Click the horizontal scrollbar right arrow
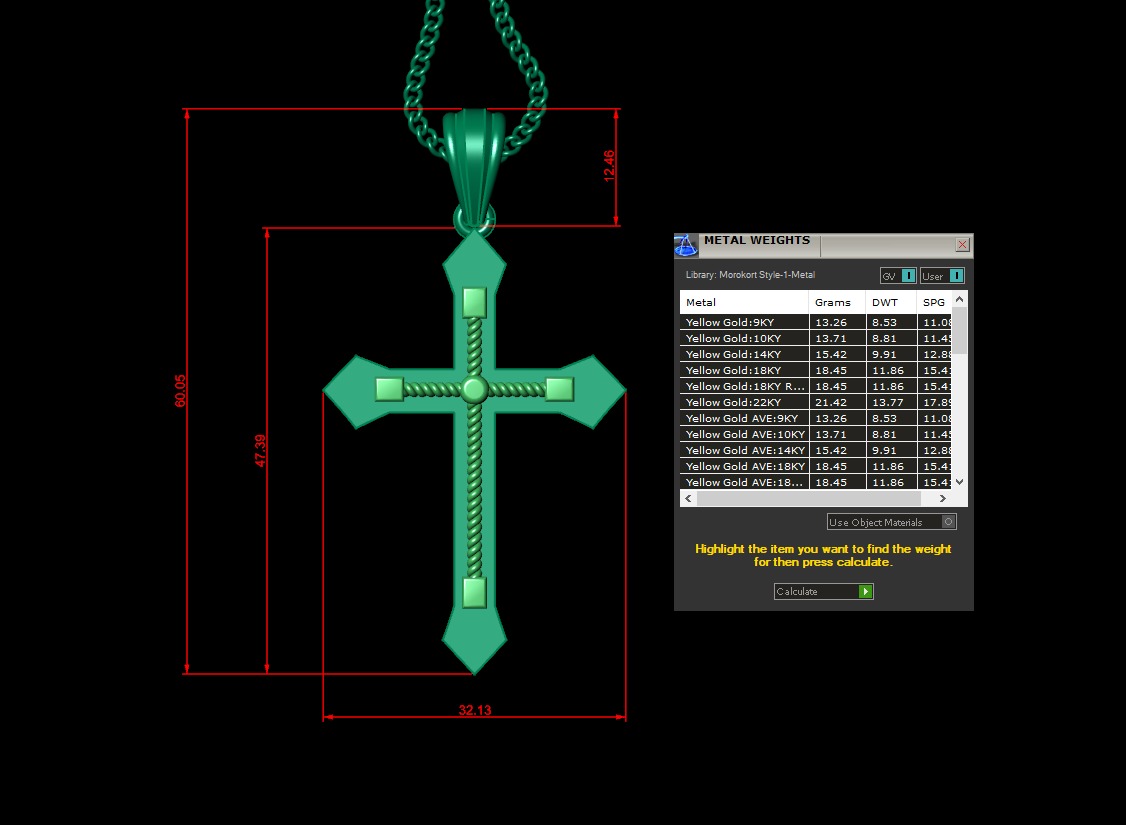Viewport: 1126px width, 825px height. [x=943, y=498]
